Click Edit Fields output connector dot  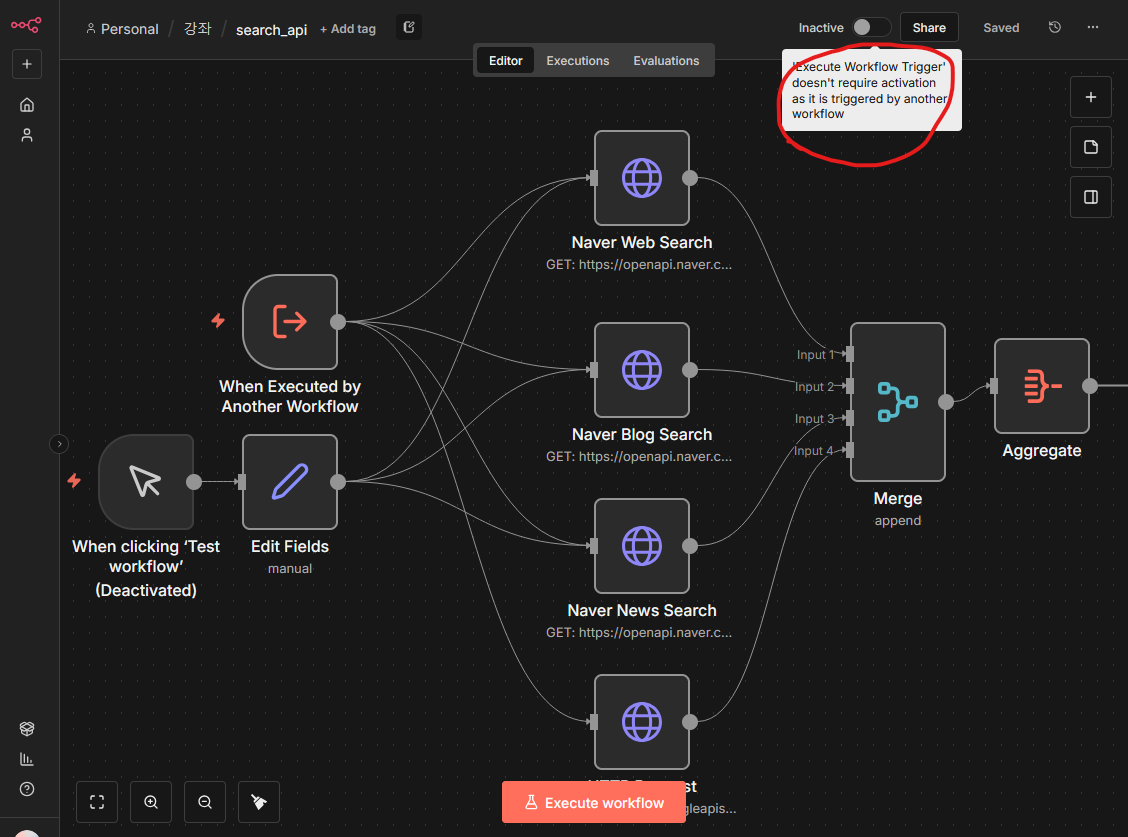(x=338, y=481)
